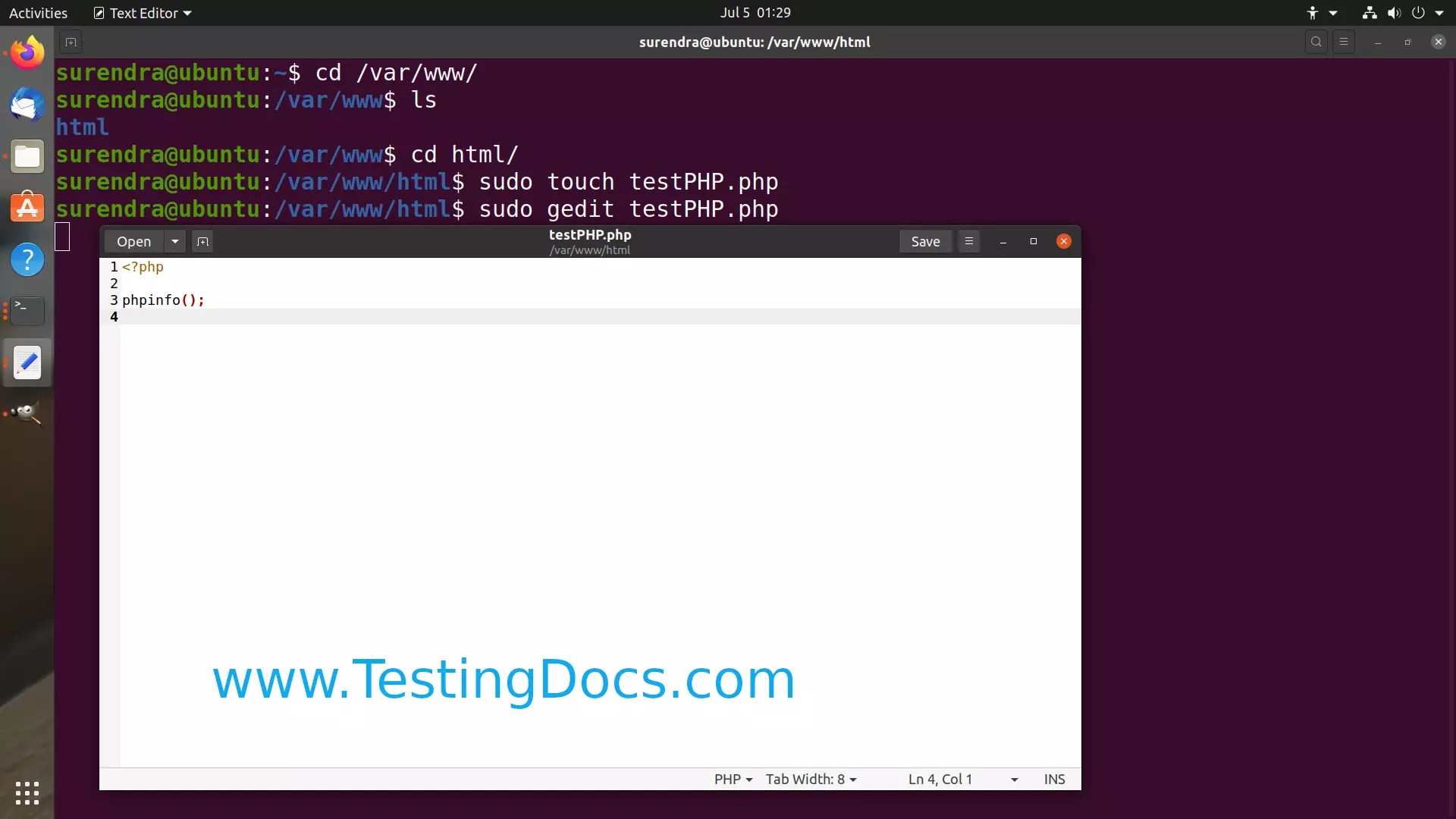The width and height of the screenshot is (1456, 819).
Task: Click the Save button
Action: click(925, 241)
